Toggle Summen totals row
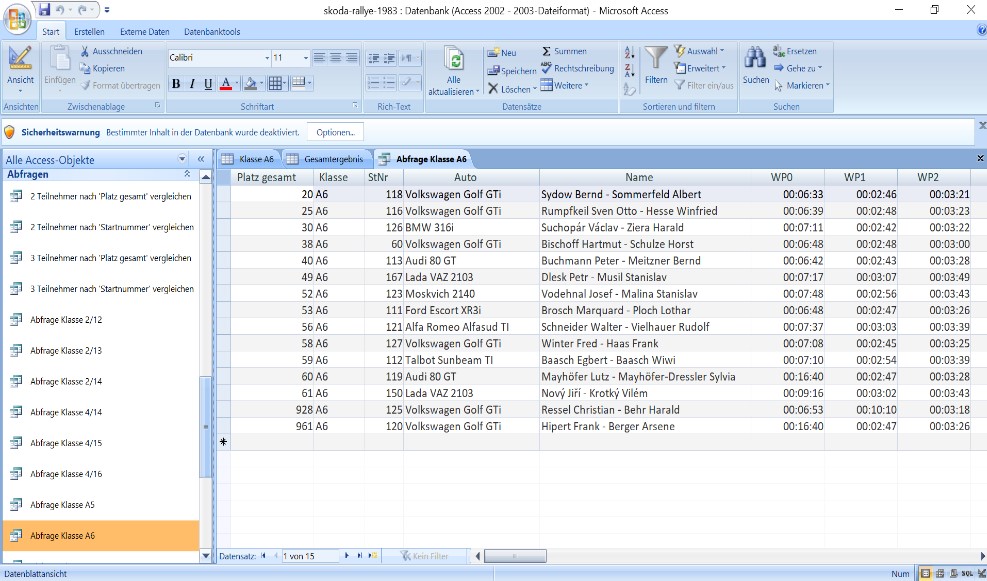Viewport: 987px width, 581px height. 564,51
